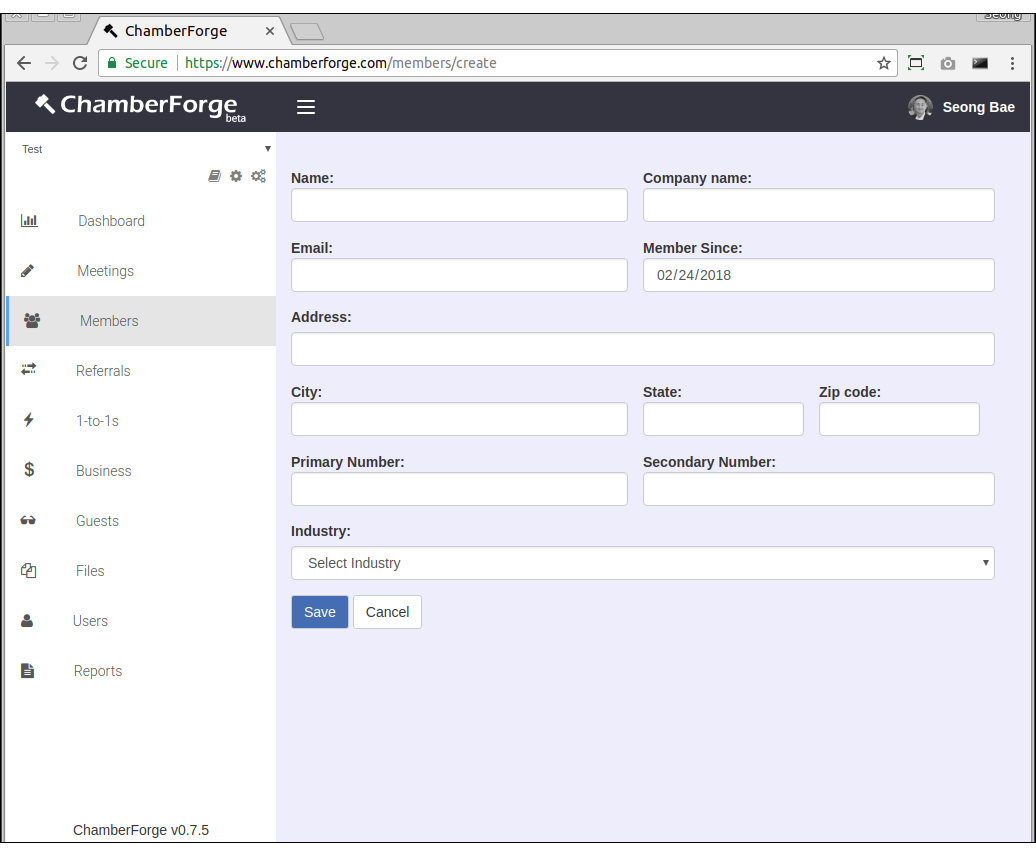Click the Member Since date field

pyautogui.click(x=818, y=275)
